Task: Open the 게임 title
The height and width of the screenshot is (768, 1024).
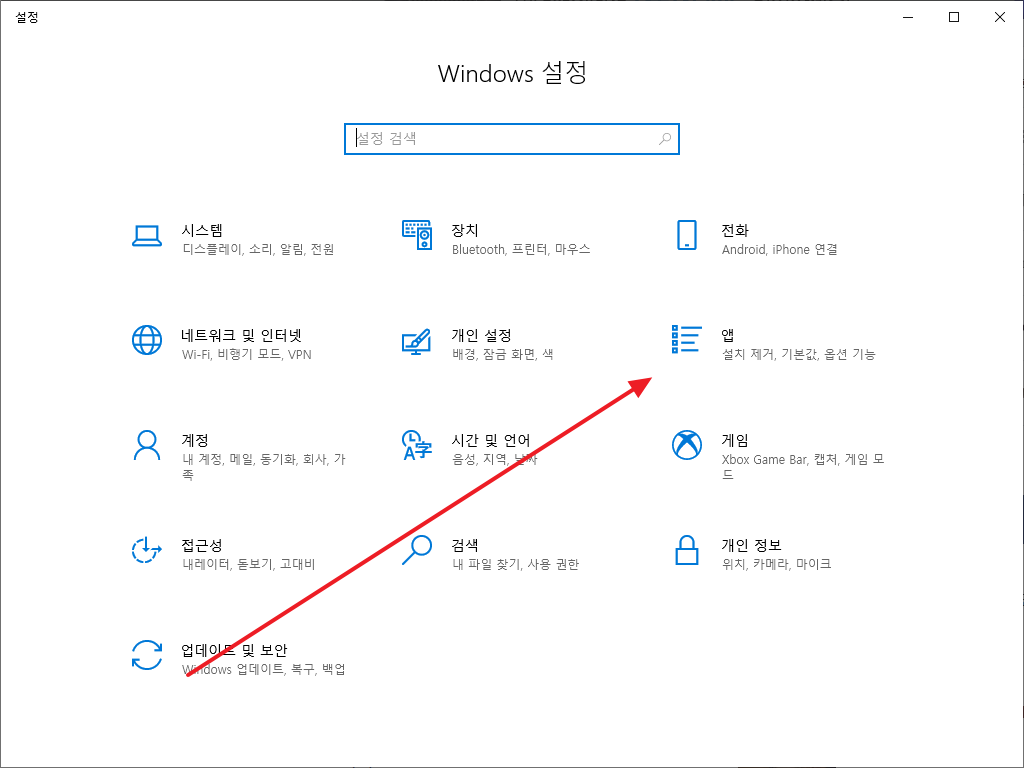Action: [x=735, y=440]
